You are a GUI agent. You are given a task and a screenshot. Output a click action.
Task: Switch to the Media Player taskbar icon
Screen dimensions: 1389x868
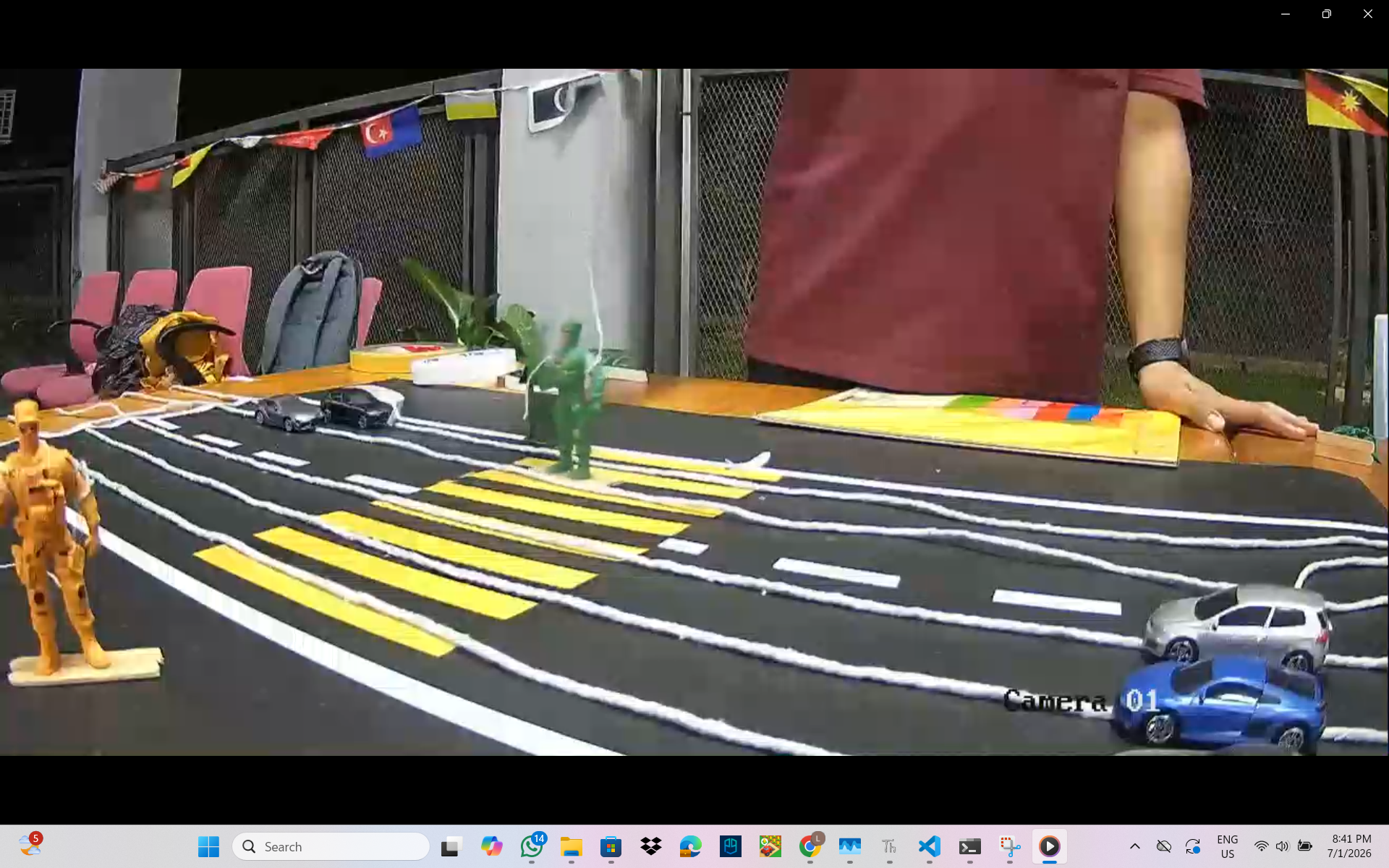point(1050,846)
